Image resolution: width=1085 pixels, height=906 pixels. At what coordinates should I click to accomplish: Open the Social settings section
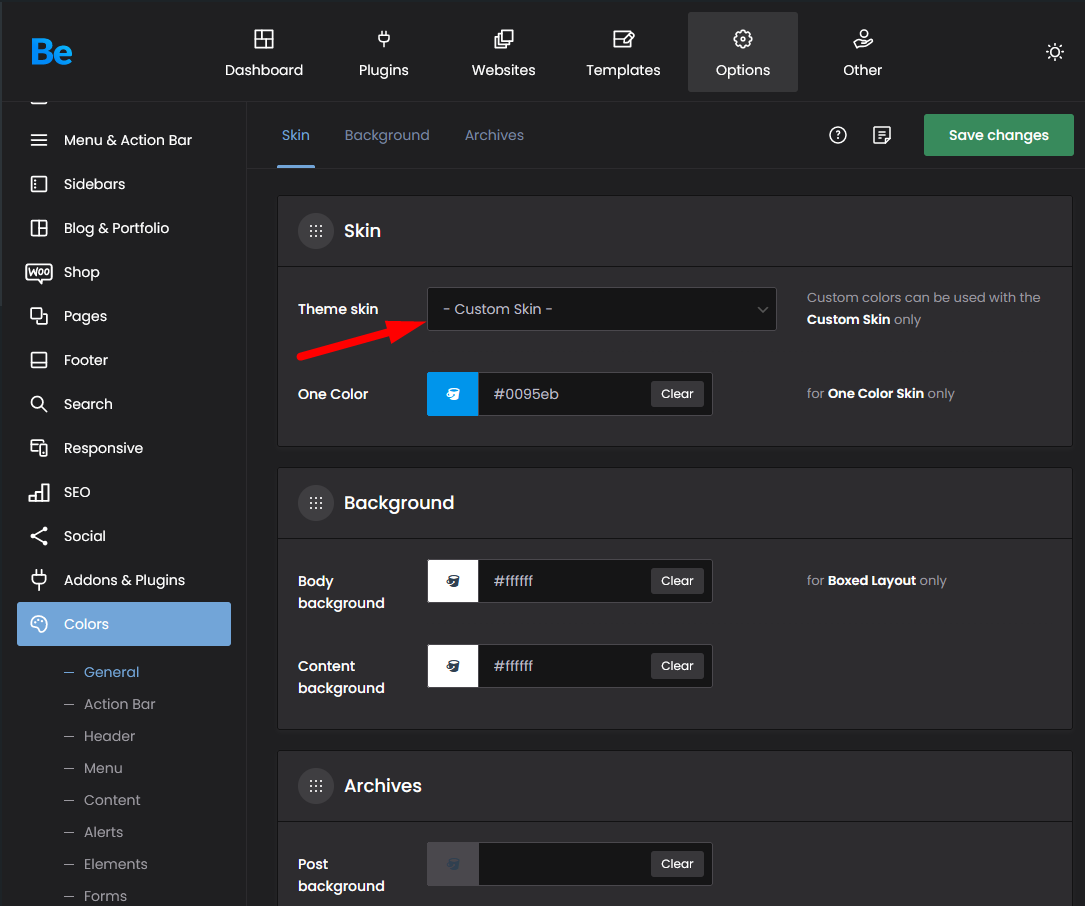point(124,536)
